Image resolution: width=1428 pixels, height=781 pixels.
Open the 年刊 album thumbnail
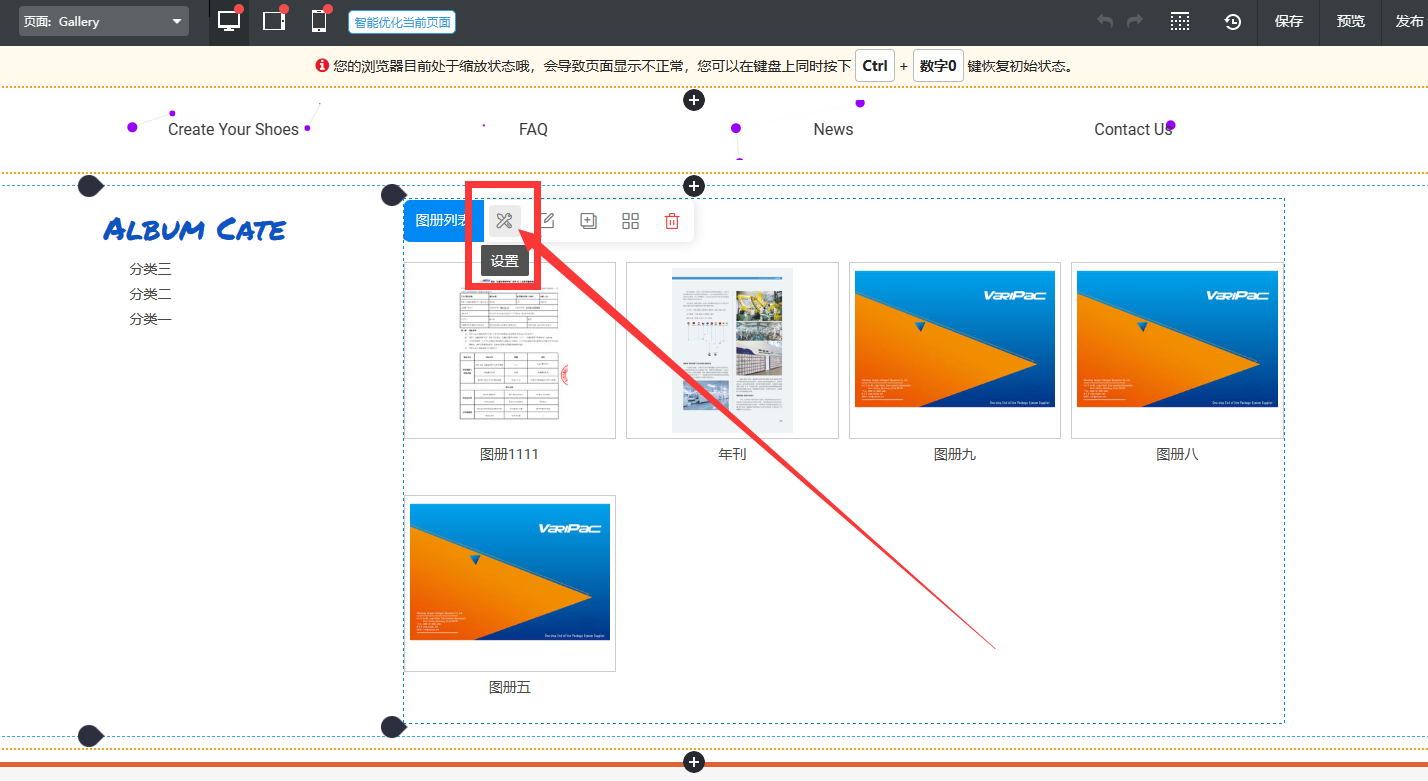coord(732,350)
